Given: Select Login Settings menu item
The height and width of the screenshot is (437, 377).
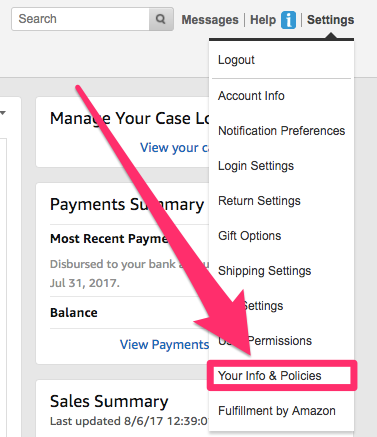Looking at the screenshot, I should (x=256, y=166).
